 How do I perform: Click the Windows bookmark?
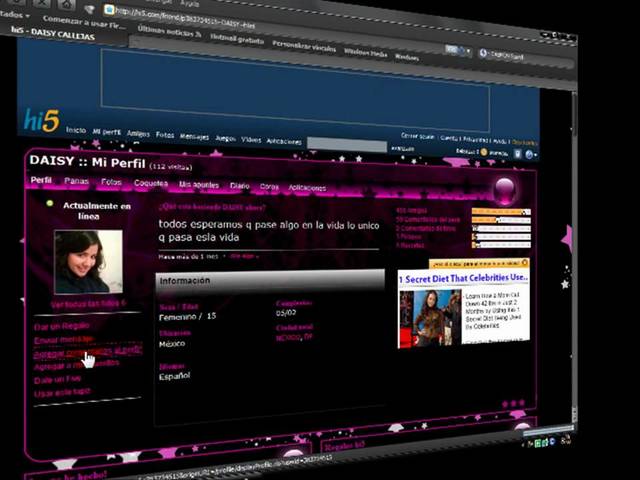click(x=407, y=57)
